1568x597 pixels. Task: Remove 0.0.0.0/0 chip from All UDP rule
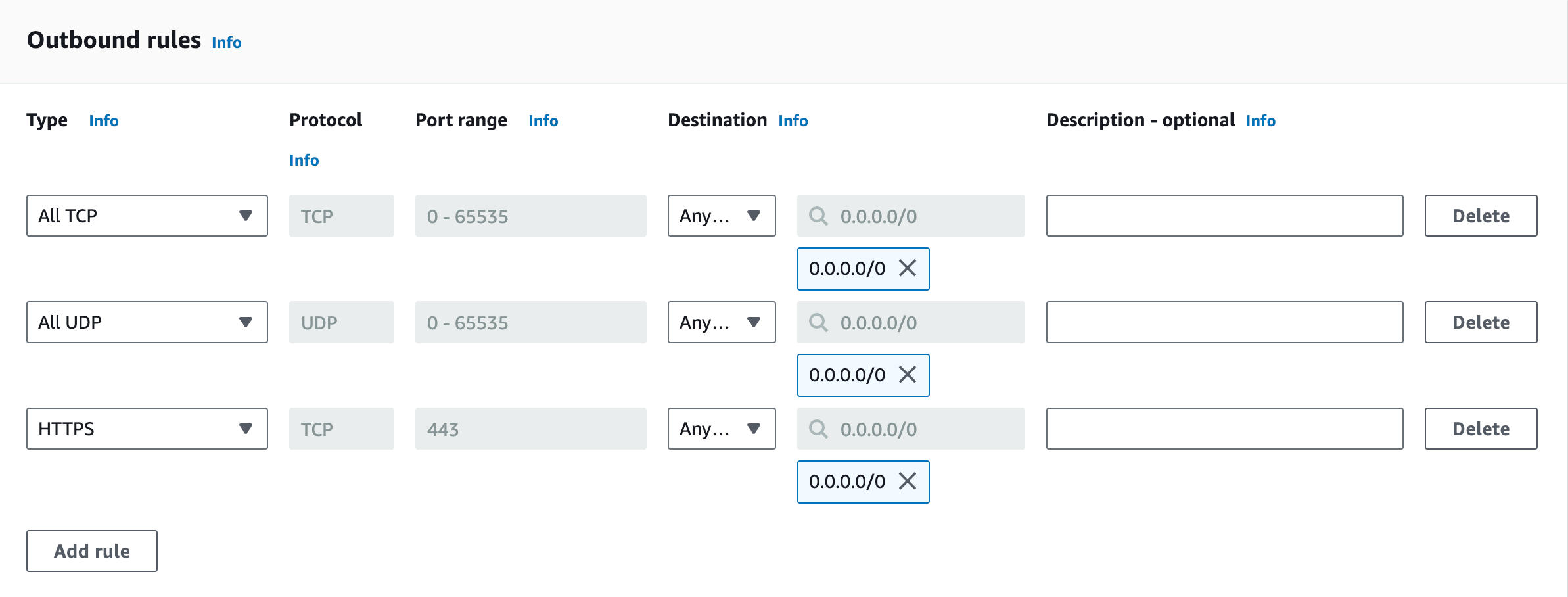click(908, 375)
